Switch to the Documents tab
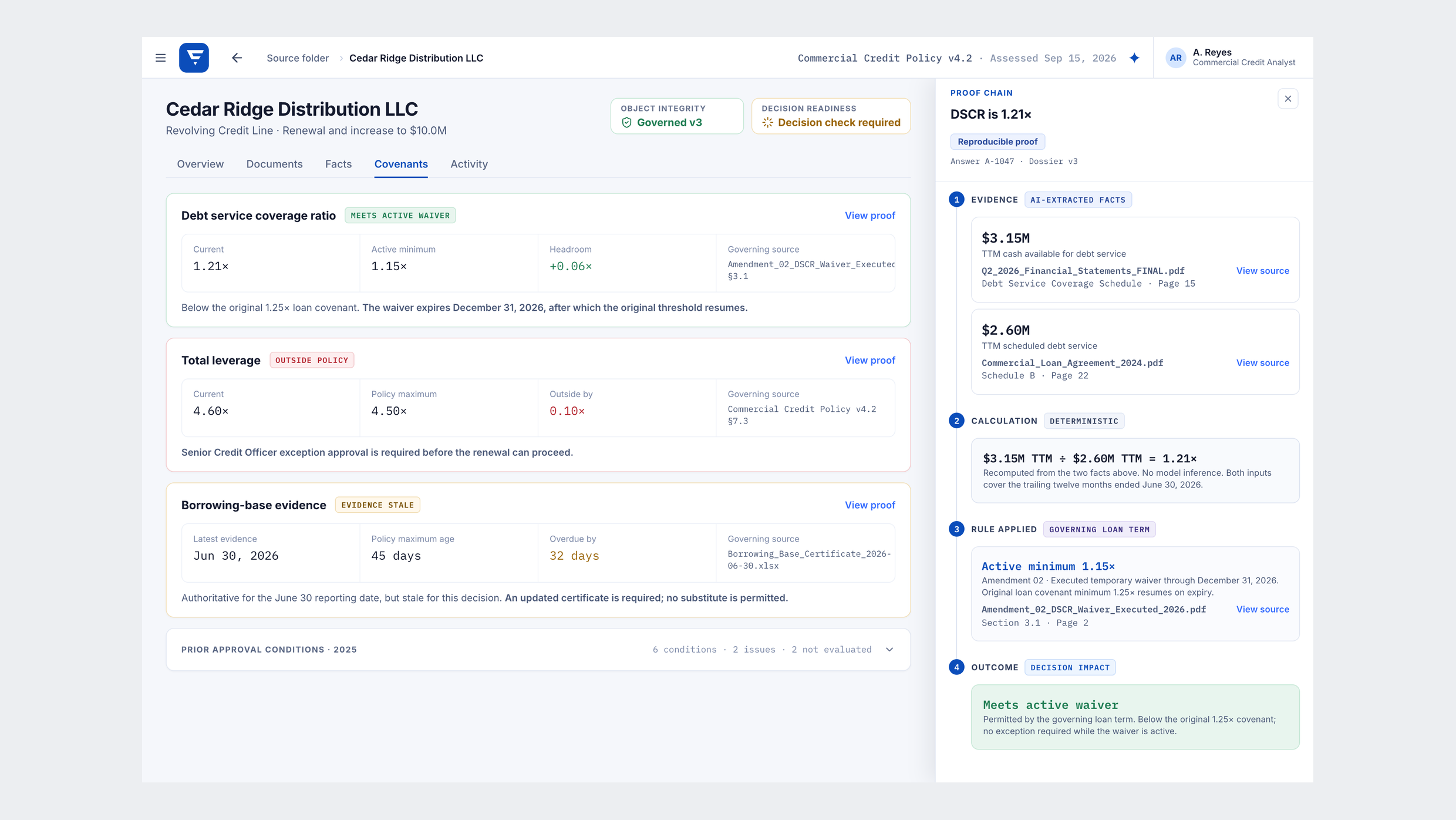 click(x=274, y=164)
